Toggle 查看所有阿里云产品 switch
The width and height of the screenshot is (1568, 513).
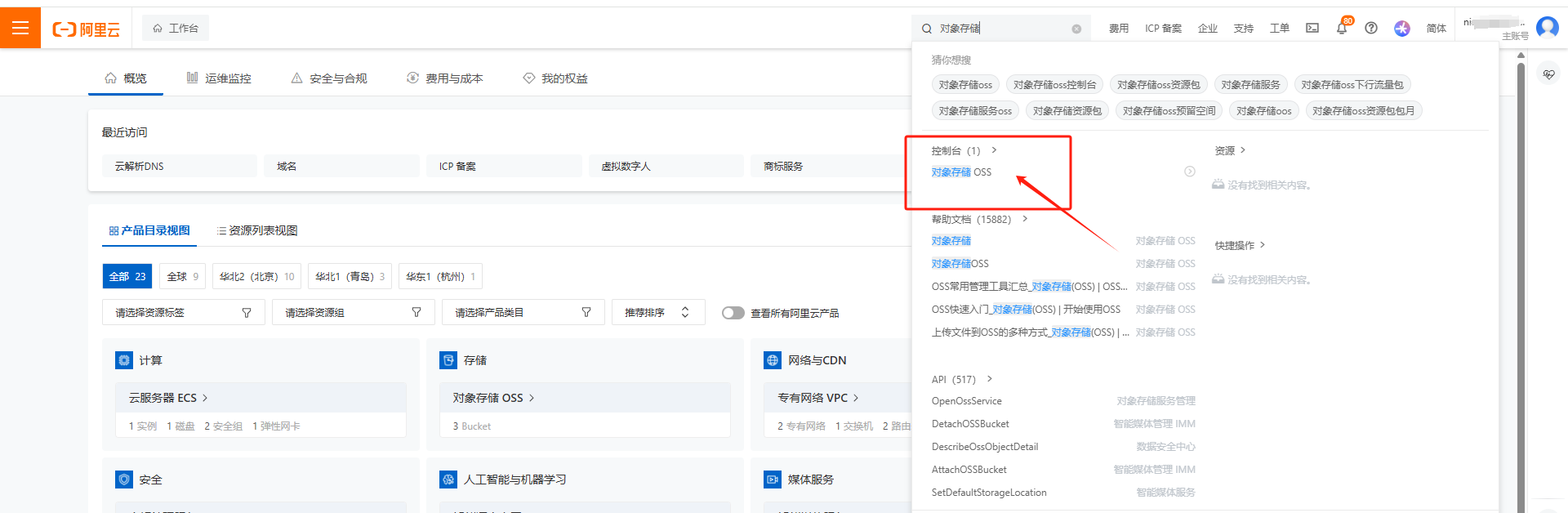click(x=733, y=313)
